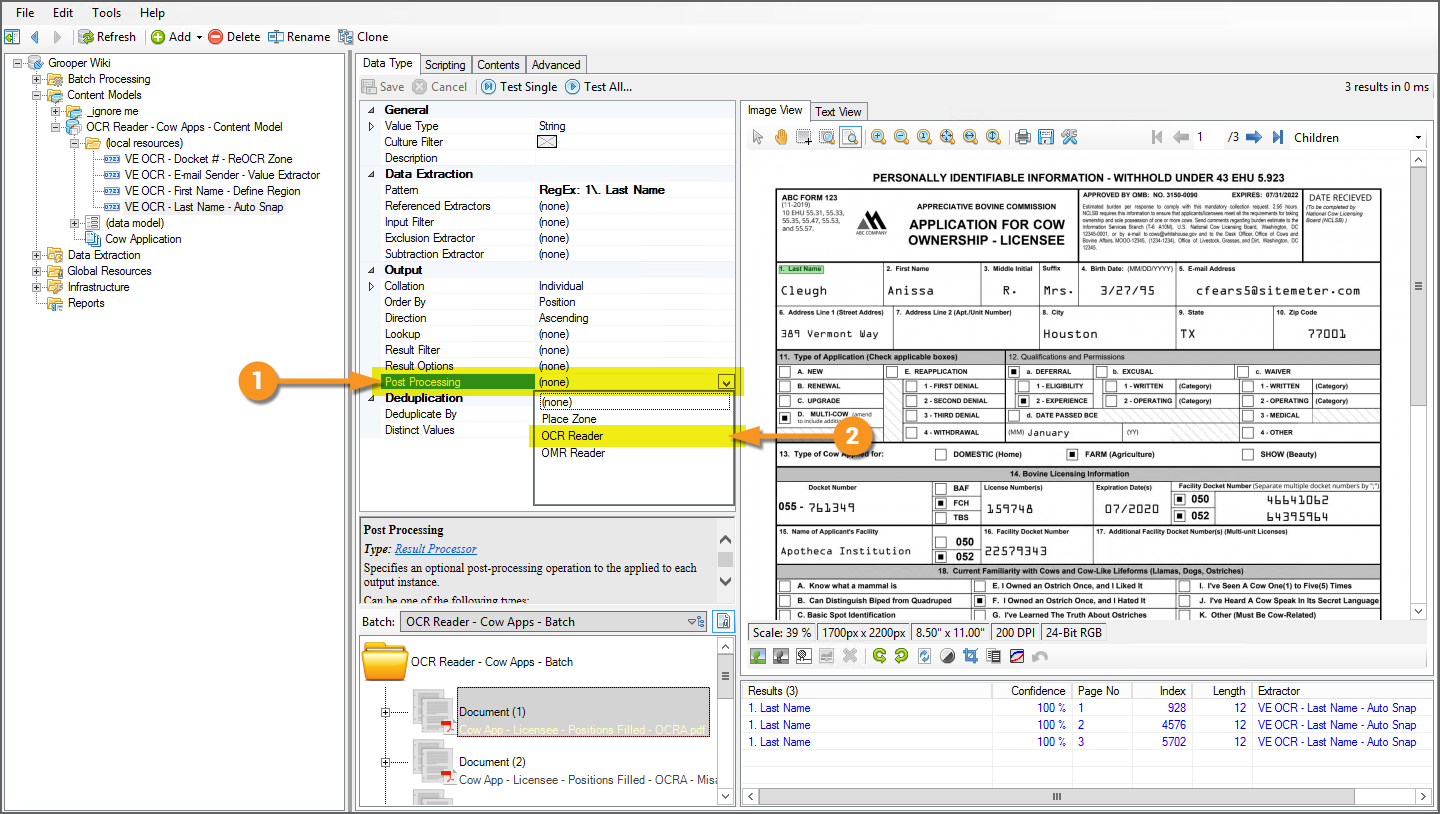Toggle the icon button beside Batch selector
This screenshot has width=1440, height=814.
pos(722,621)
